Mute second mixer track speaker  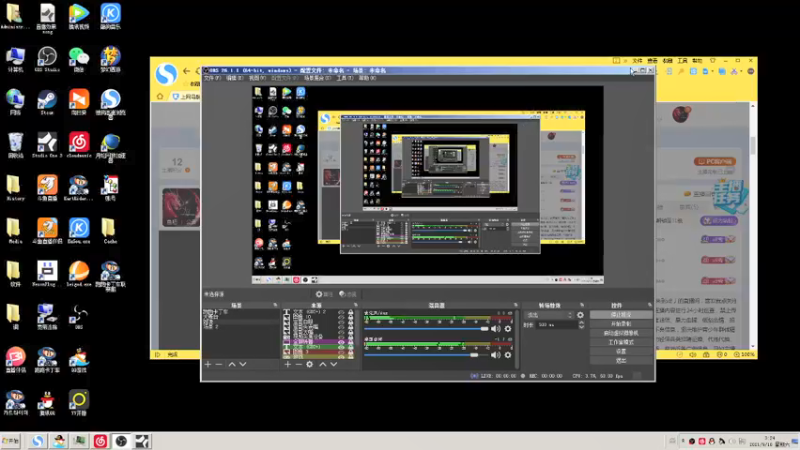pyautogui.click(x=495, y=355)
